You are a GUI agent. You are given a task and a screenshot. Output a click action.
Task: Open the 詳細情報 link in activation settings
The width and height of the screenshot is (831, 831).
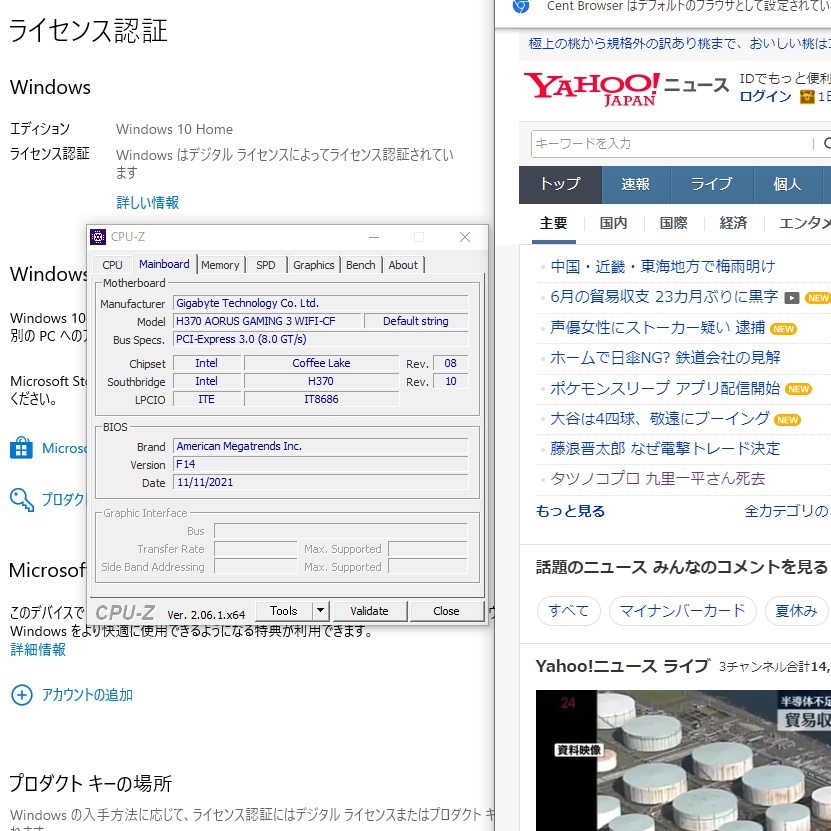point(38,649)
